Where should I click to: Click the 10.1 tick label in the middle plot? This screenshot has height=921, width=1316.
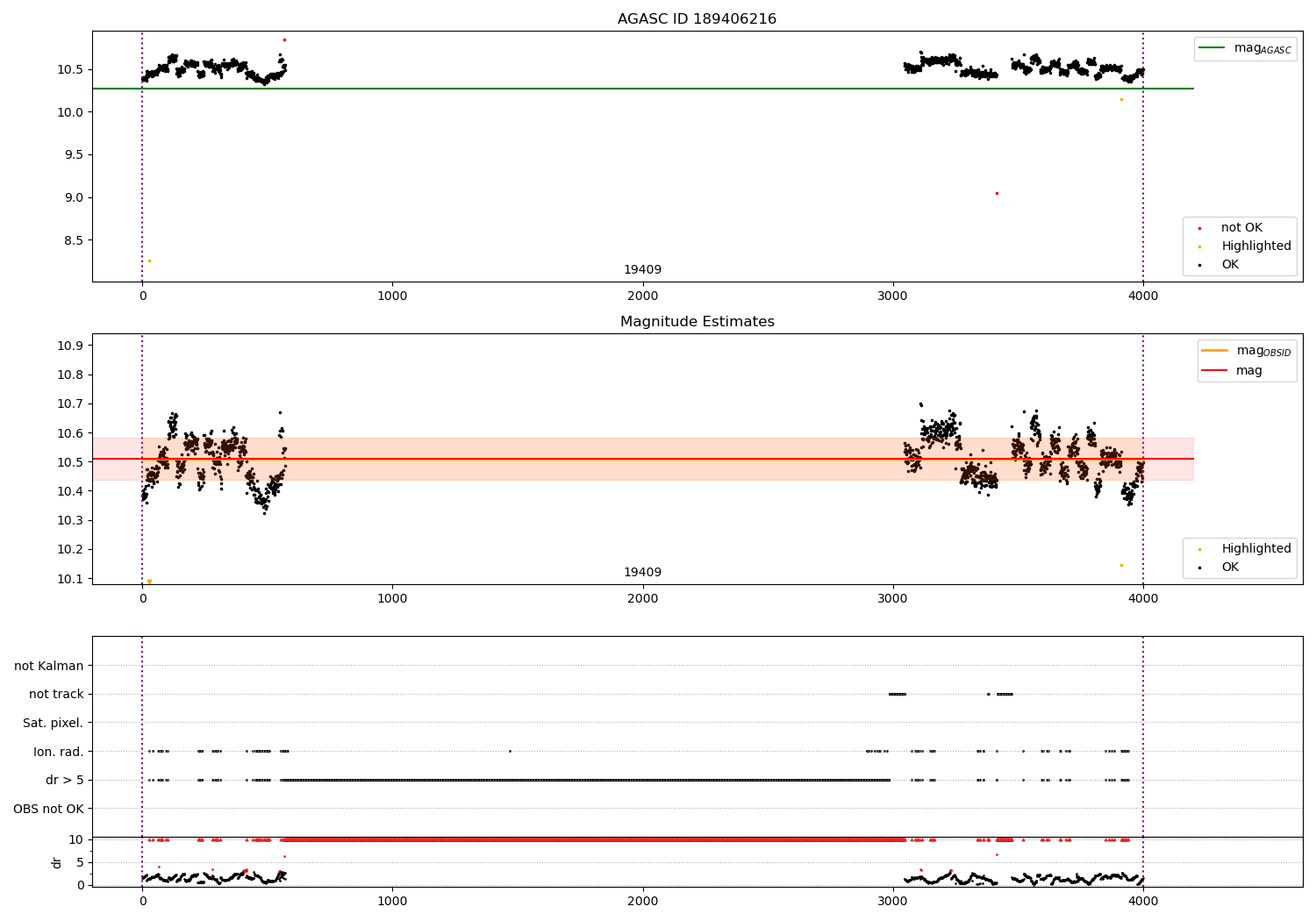pyautogui.click(x=72, y=579)
